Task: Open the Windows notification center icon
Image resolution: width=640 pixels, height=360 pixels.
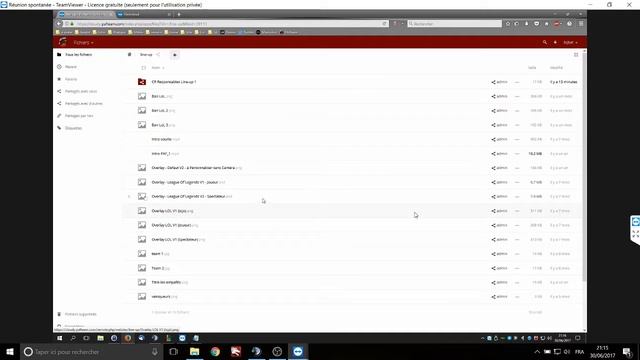Action: point(627,351)
